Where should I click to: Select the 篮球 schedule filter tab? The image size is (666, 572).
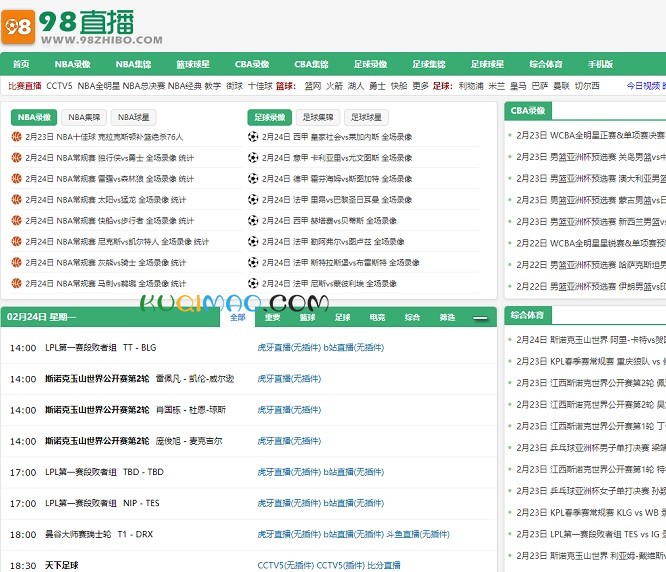pyautogui.click(x=307, y=317)
